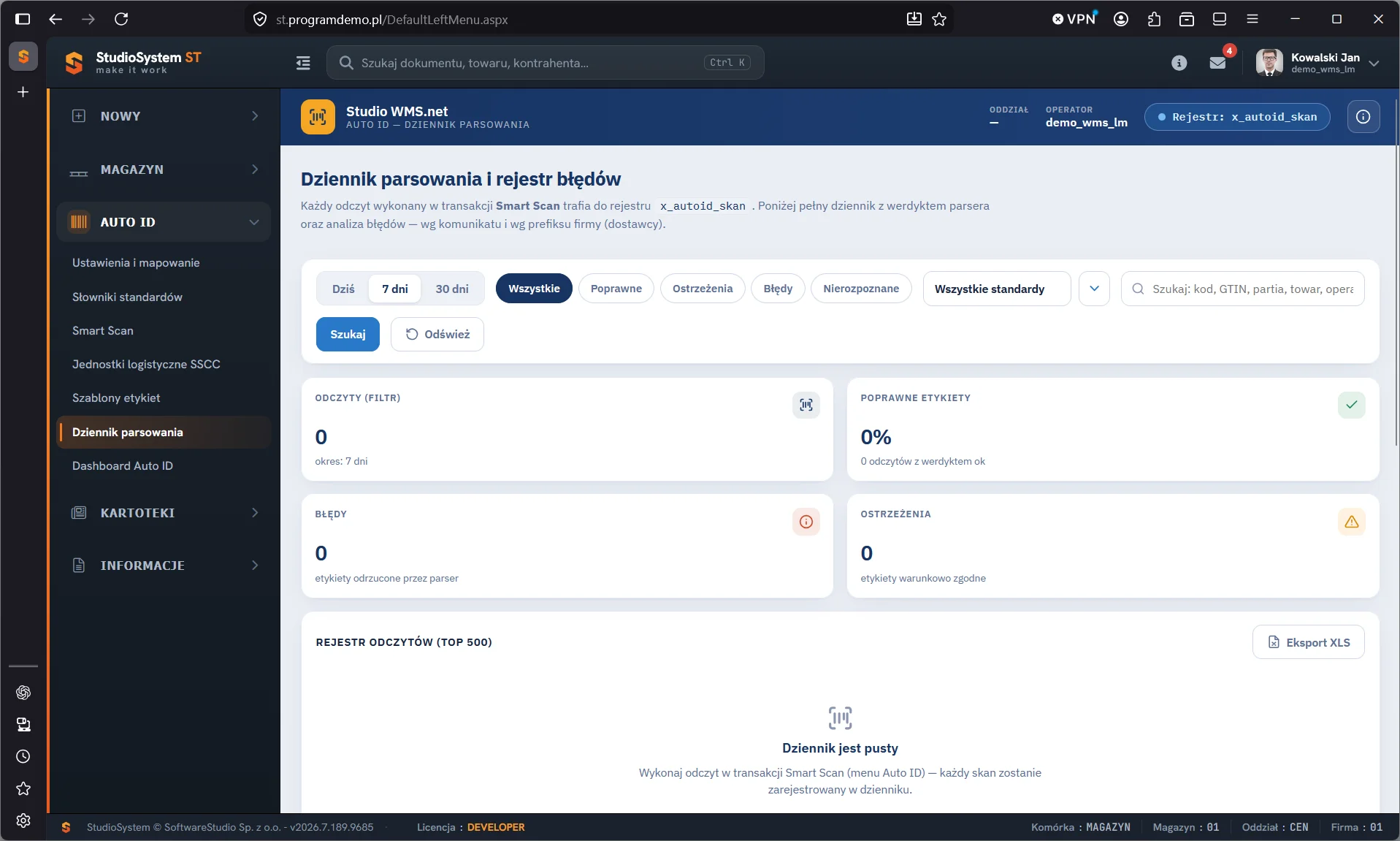Open the favorites star in the left rail

coord(23,788)
